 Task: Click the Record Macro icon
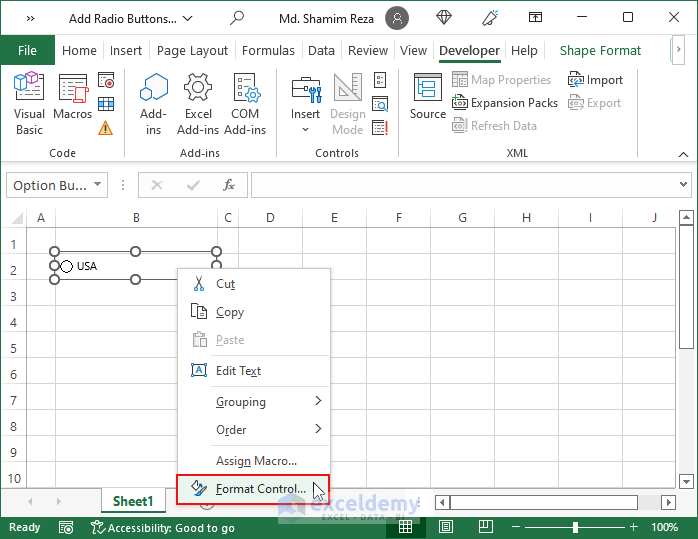click(106, 80)
